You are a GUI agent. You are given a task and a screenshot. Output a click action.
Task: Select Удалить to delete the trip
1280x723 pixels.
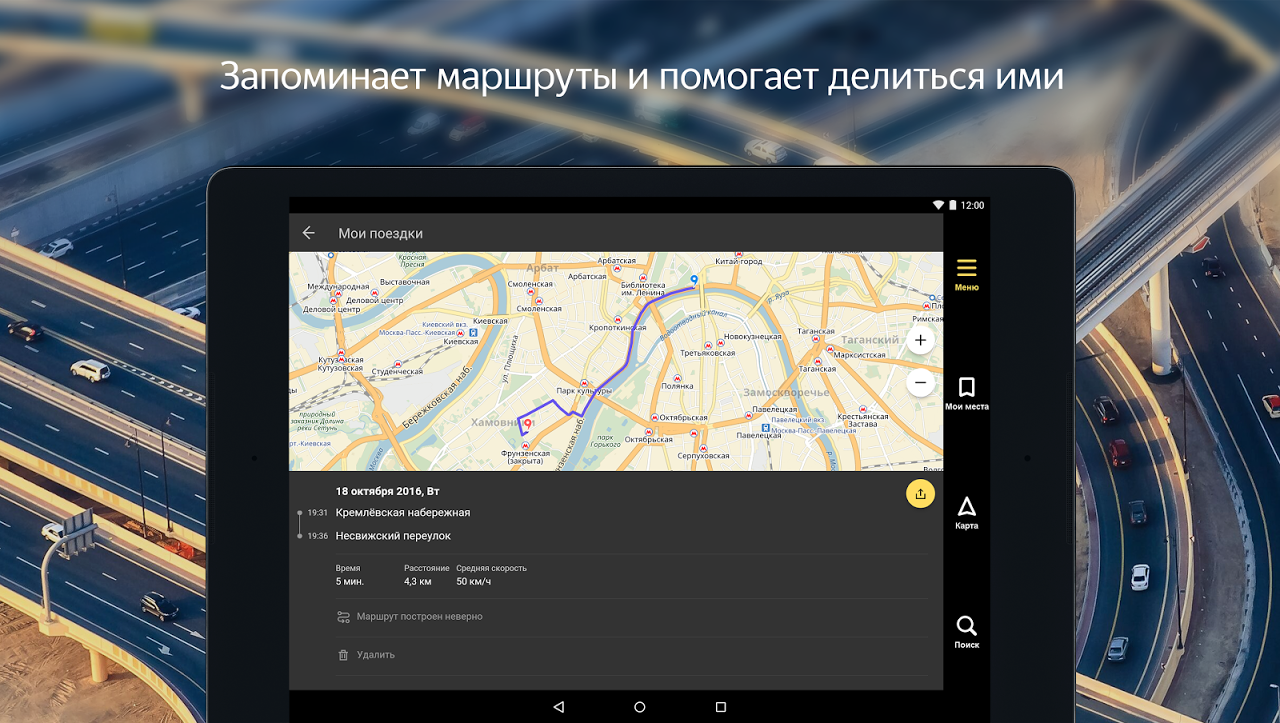tap(376, 655)
